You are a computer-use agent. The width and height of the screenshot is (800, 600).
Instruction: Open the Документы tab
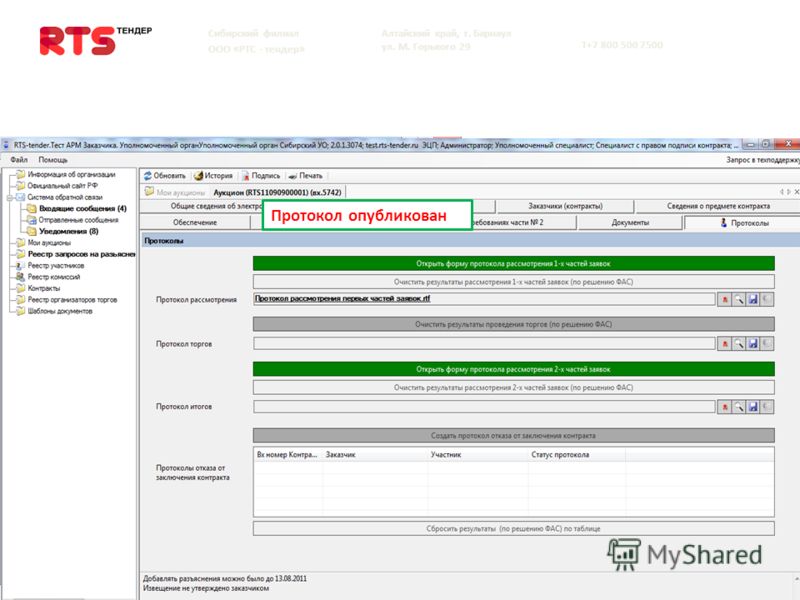tap(630, 222)
